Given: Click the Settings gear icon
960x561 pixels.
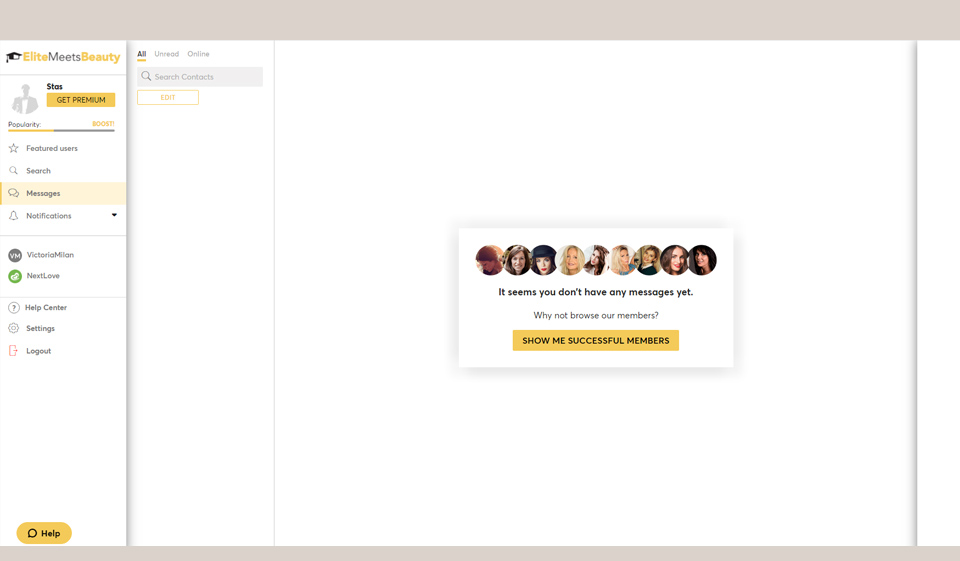Looking at the screenshot, I should (x=14, y=328).
